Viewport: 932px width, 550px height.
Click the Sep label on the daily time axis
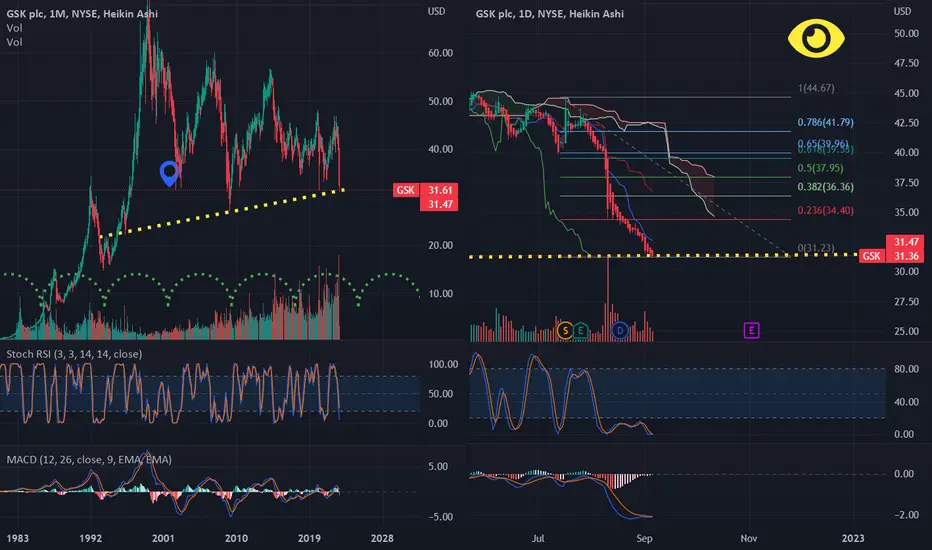[644, 538]
